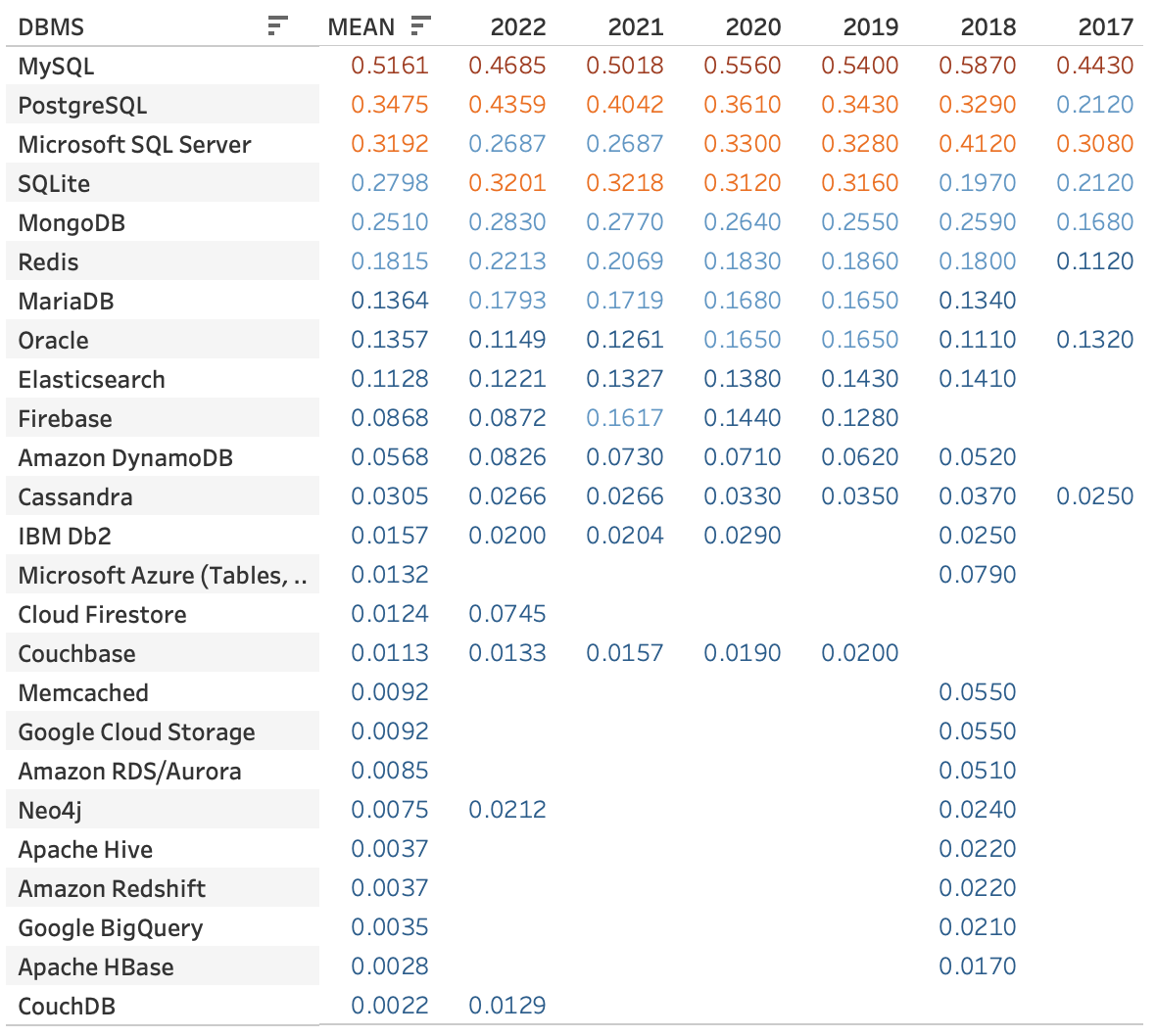The height and width of the screenshot is (1036, 1156).
Task: Click MySQL 2018 value 0.5870
Action: click(978, 66)
